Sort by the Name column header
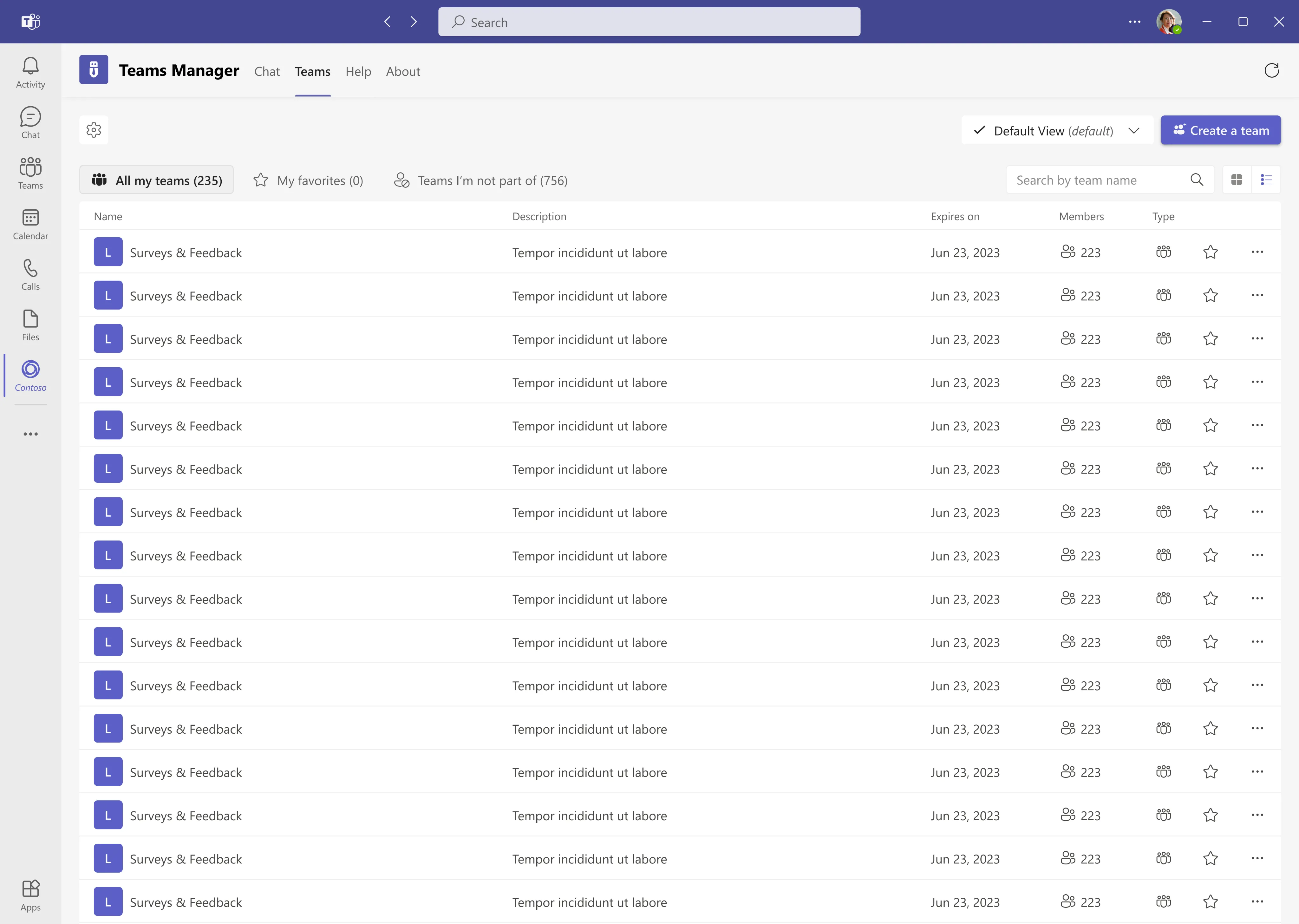Image resolution: width=1299 pixels, height=924 pixels. 108,216
